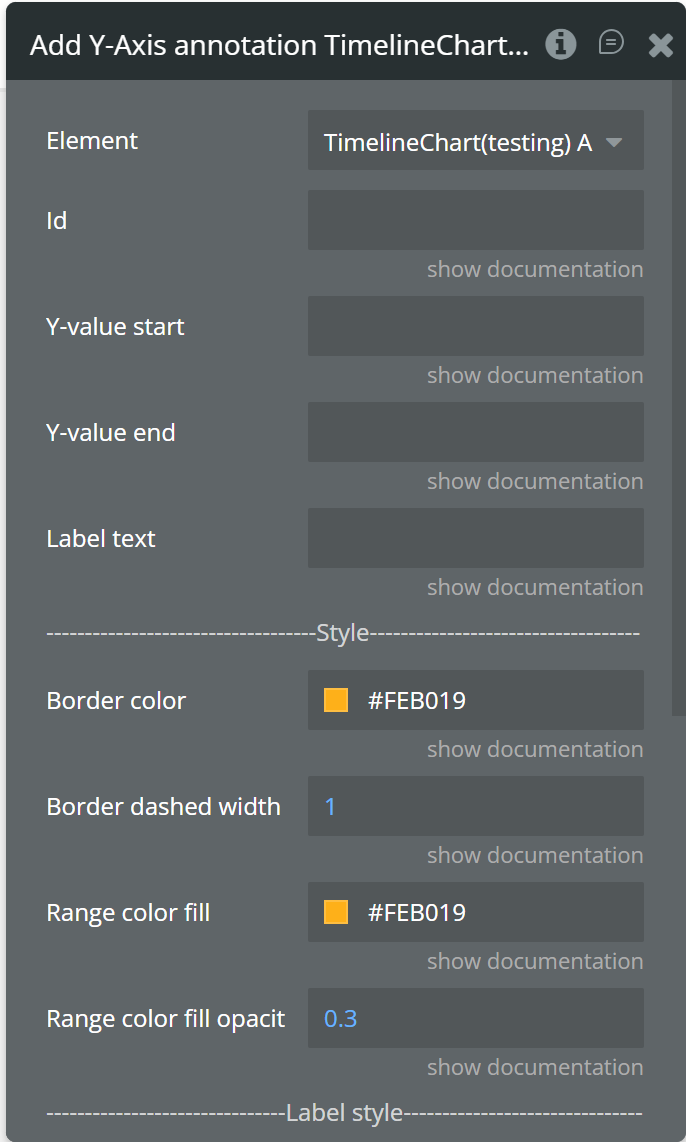
Task: Click the Y-value start input field
Action: 475,326
